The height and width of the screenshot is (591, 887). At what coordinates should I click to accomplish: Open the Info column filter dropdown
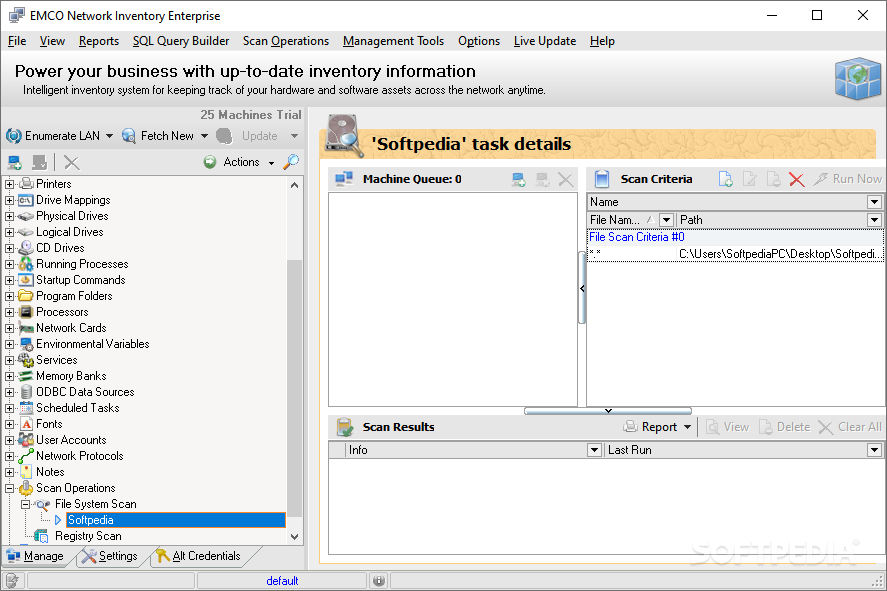coord(594,450)
